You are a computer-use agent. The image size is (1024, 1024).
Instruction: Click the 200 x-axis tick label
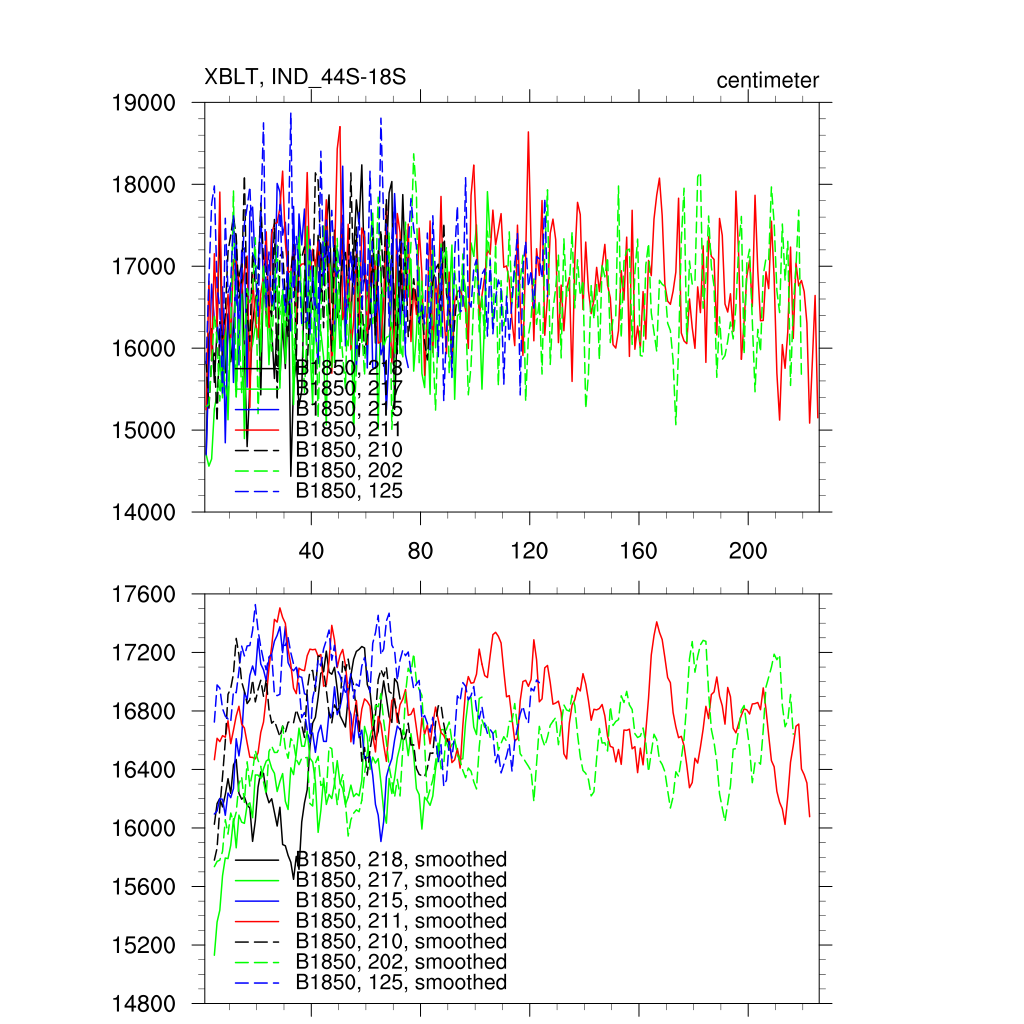pyautogui.click(x=747, y=551)
